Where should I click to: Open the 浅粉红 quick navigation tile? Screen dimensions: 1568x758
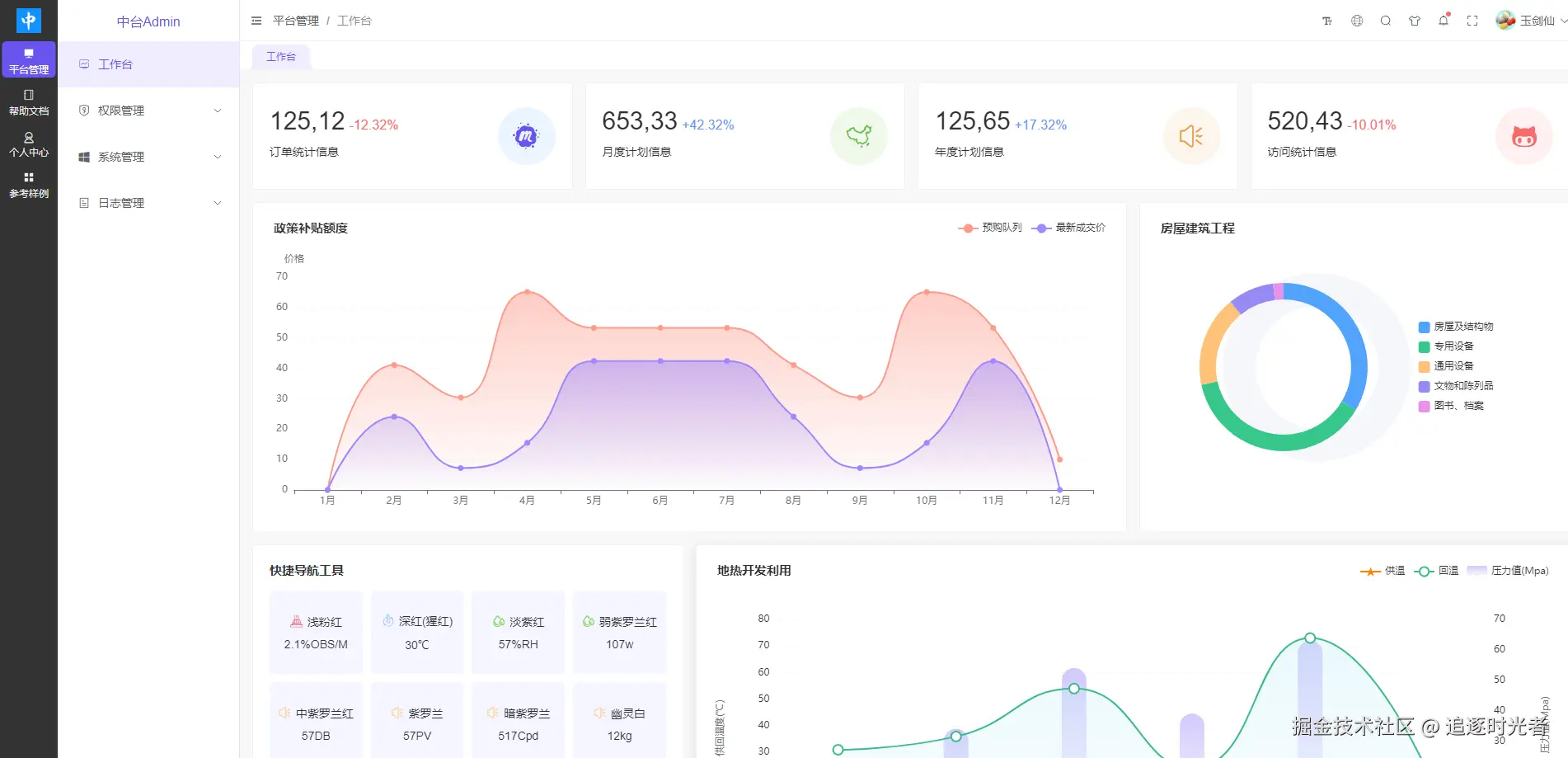click(316, 633)
